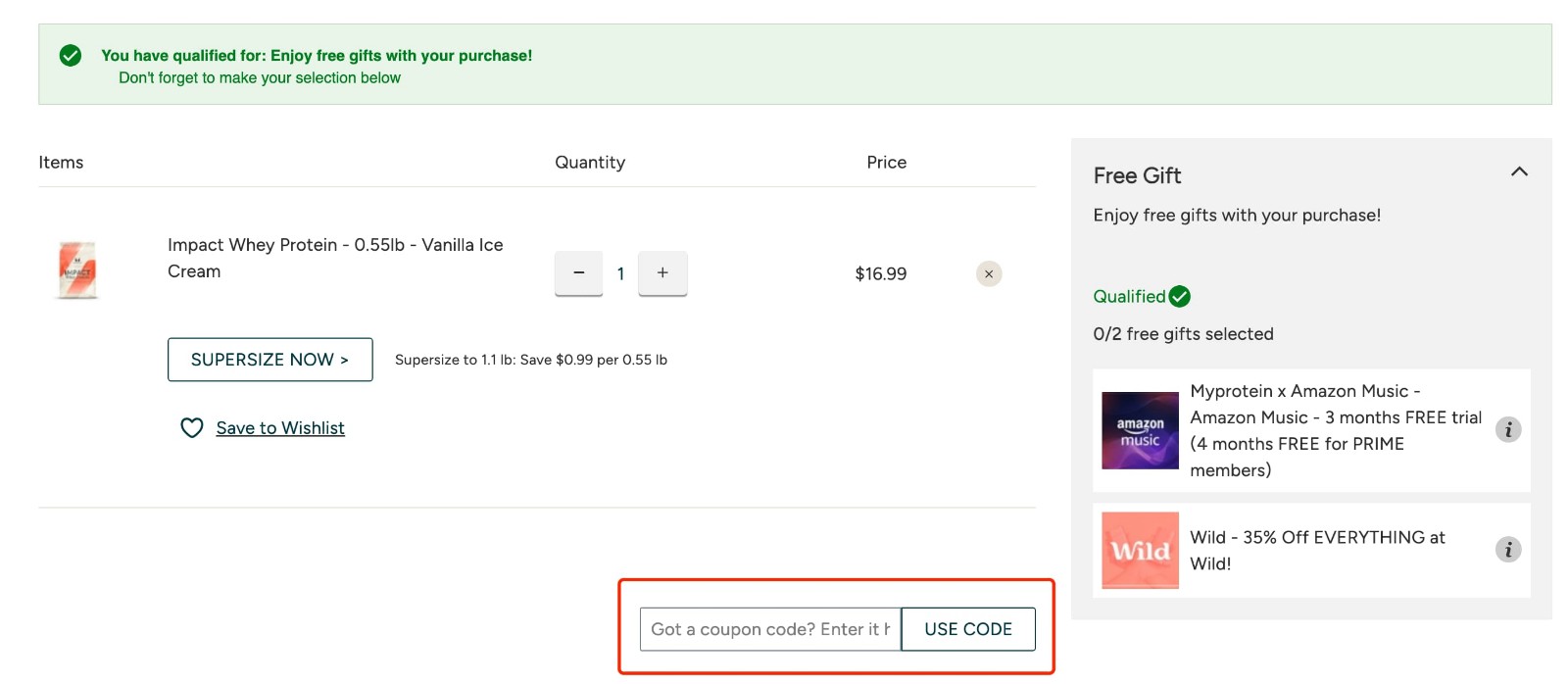Collapse the Free Gift panel with the chevron
Image resolution: width=1568 pixels, height=684 pixels.
(1519, 171)
